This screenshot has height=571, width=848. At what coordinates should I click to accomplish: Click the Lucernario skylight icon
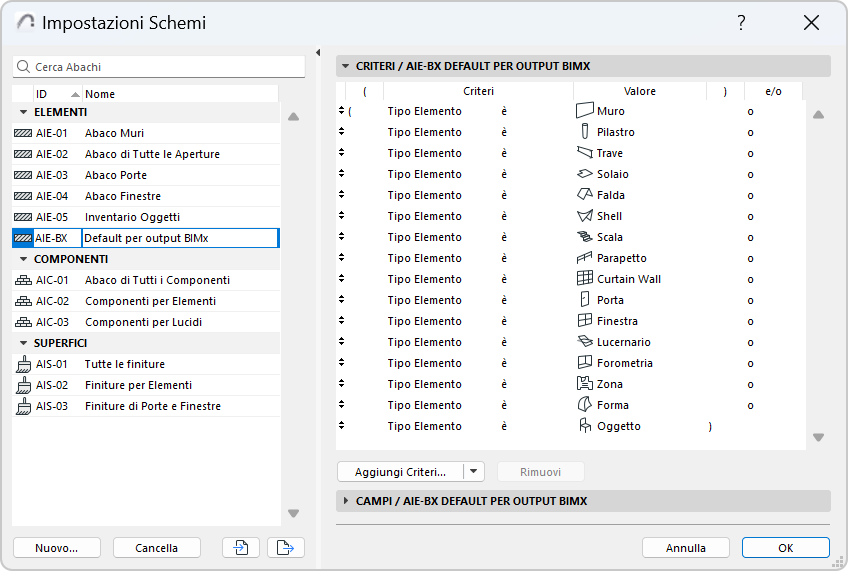coord(585,341)
